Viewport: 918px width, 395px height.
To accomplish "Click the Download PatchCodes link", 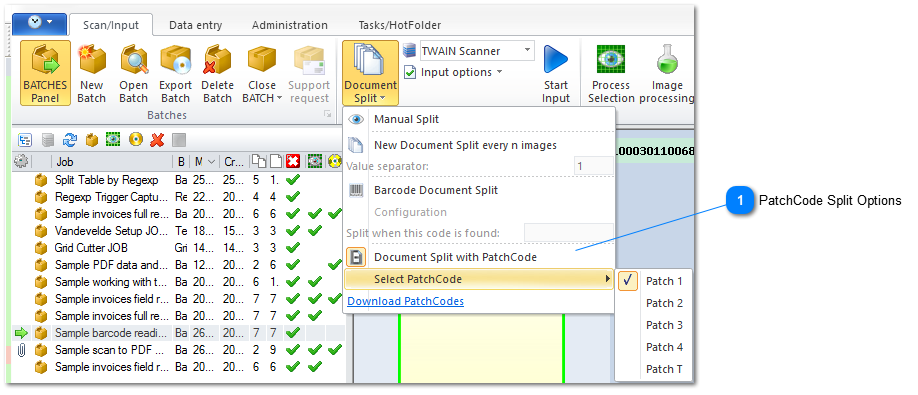I will [406, 301].
